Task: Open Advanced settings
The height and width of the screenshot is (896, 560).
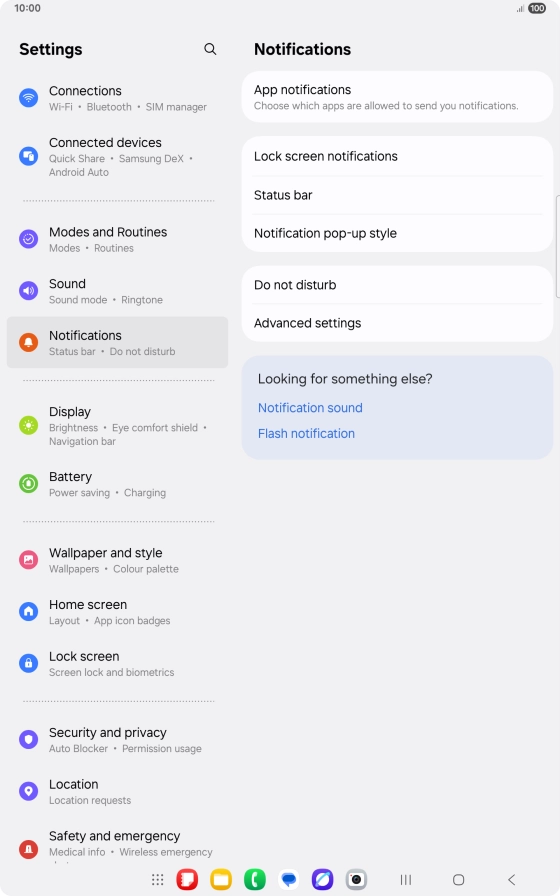Action: 397,323
